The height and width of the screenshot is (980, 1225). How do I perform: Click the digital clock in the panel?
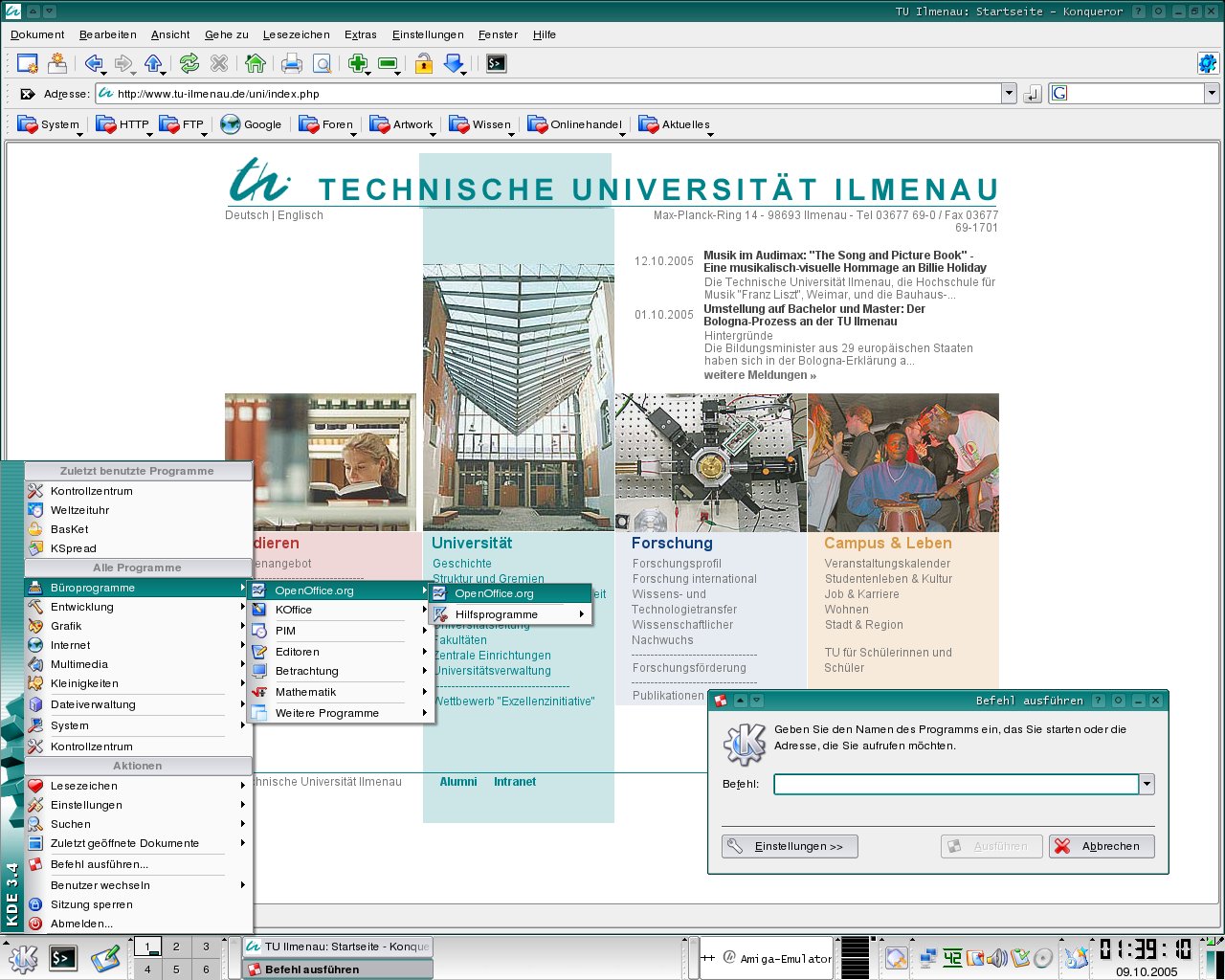point(1146,949)
